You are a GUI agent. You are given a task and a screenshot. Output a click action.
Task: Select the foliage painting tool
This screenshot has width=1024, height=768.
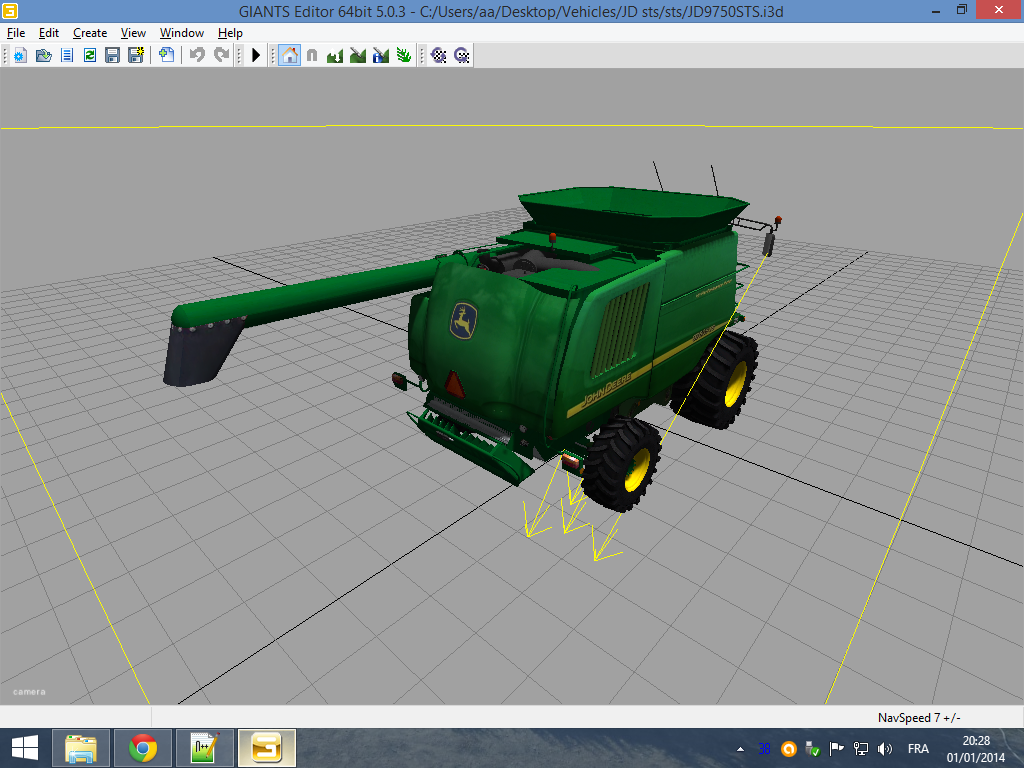point(404,56)
